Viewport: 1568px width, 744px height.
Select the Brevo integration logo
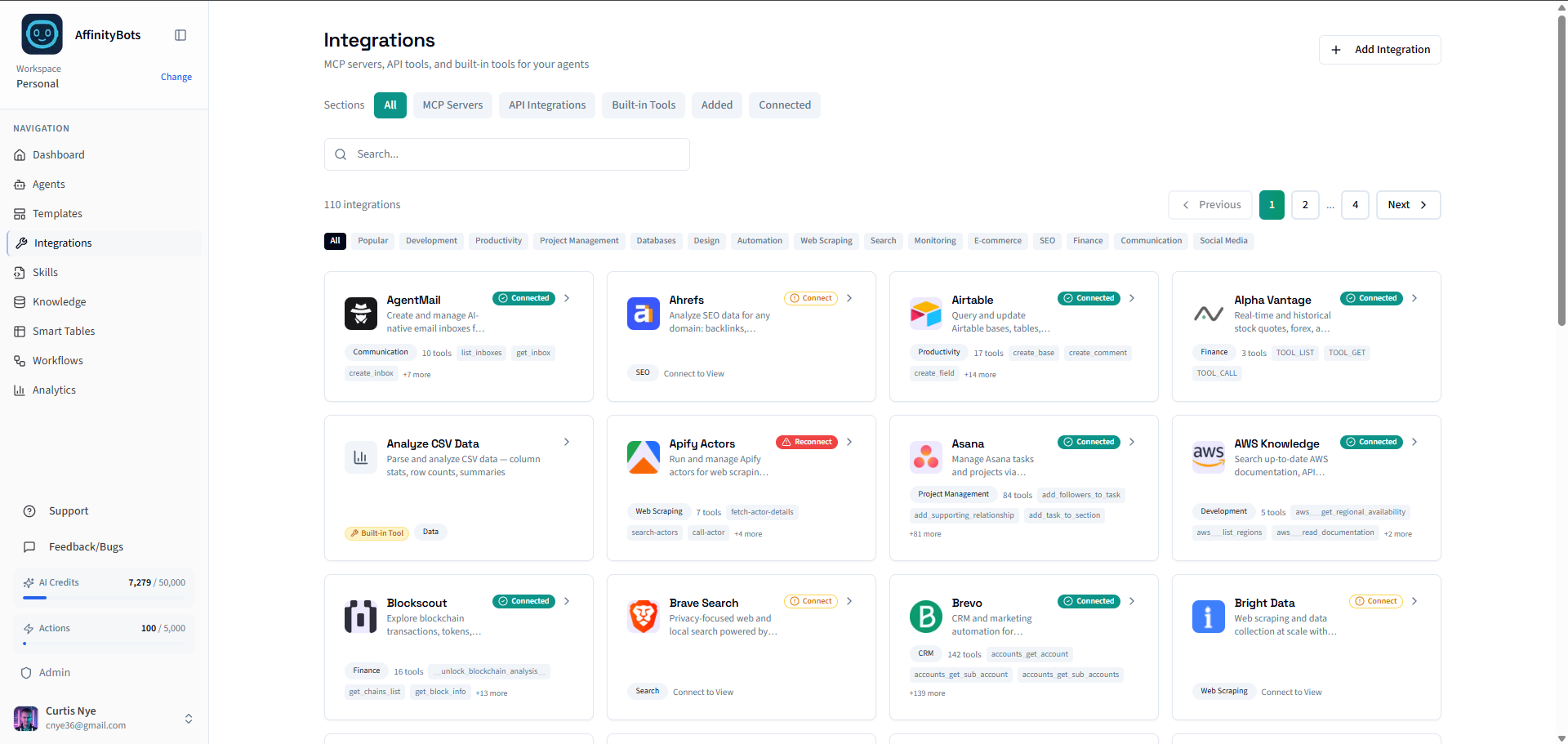click(x=925, y=617)
